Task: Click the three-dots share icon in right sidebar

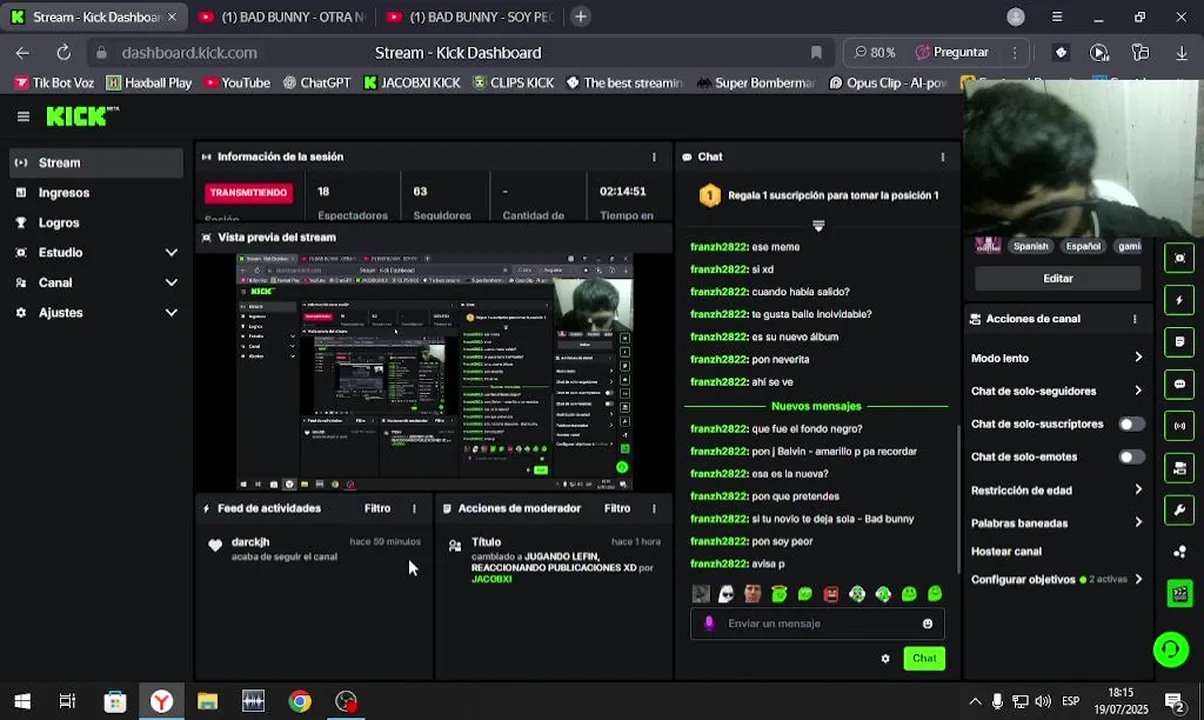Action: point(1180,552)
